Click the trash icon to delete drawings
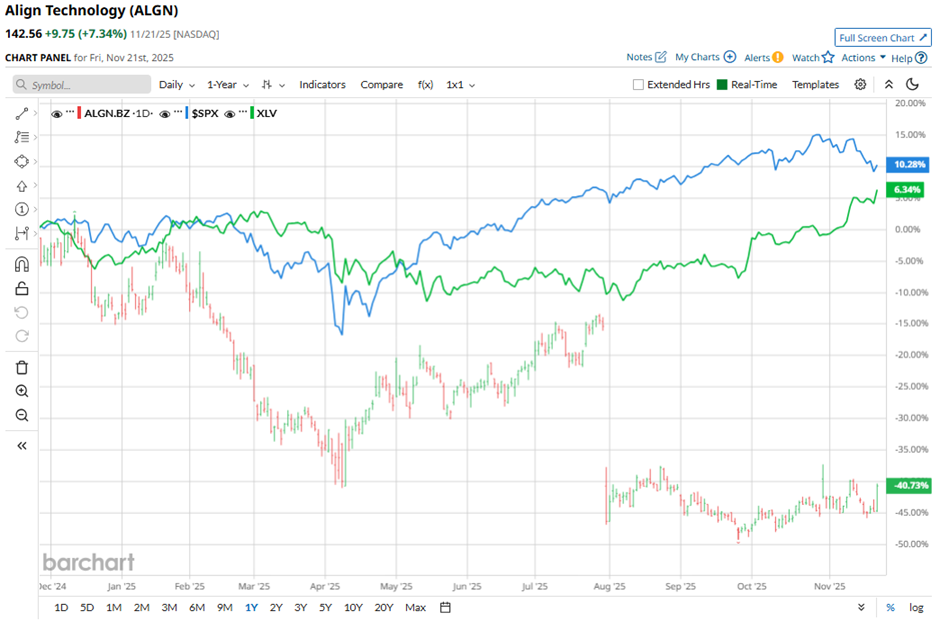940x621 pixels. click(x=22, y=367)
